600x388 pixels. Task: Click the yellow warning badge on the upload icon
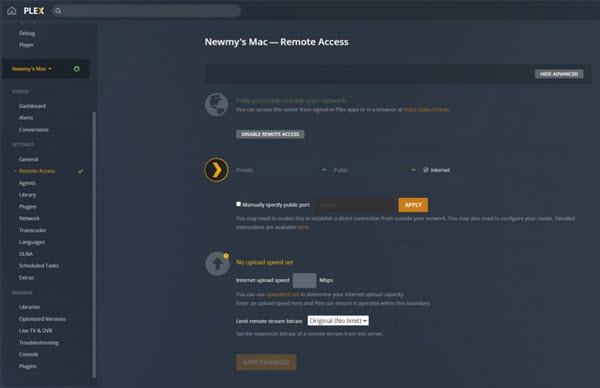tap(226, 256)
